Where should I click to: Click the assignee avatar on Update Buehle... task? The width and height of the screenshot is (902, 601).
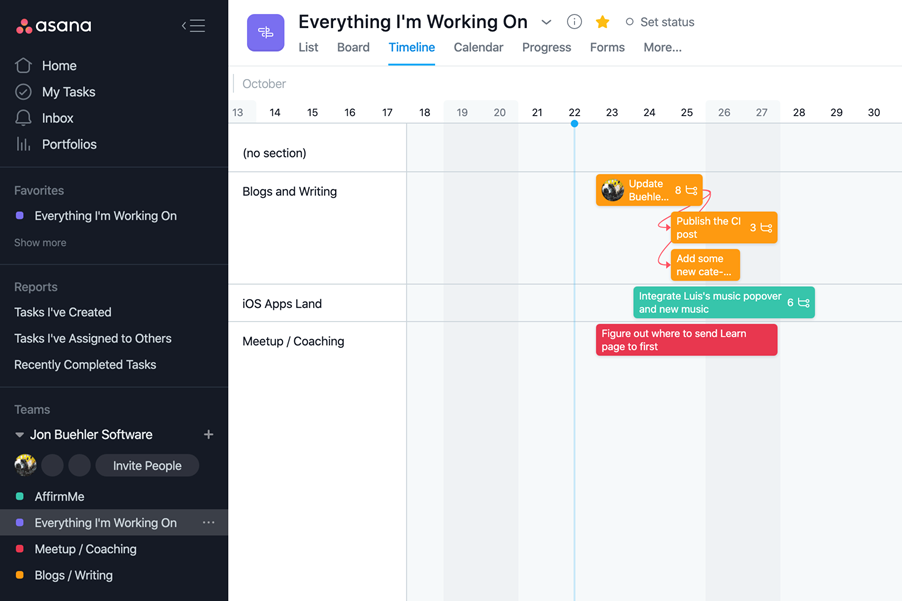click(613, 190)
